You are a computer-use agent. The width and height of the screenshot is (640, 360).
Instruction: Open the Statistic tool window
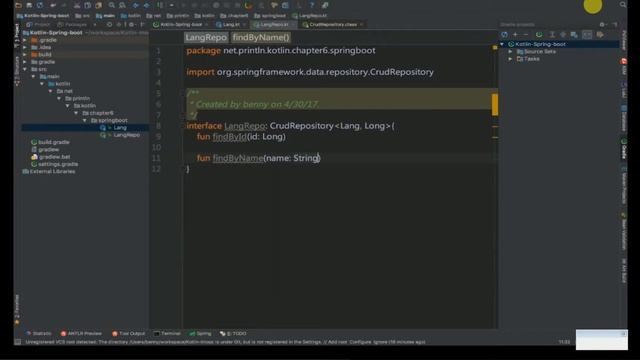click(38, 333)
